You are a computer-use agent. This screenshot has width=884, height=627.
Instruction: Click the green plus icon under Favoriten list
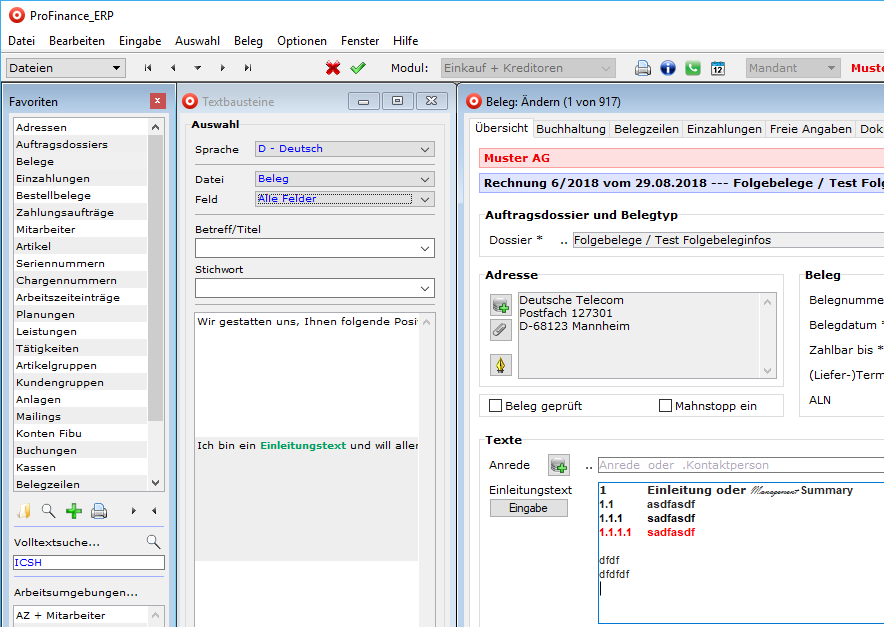click(73, 511)
